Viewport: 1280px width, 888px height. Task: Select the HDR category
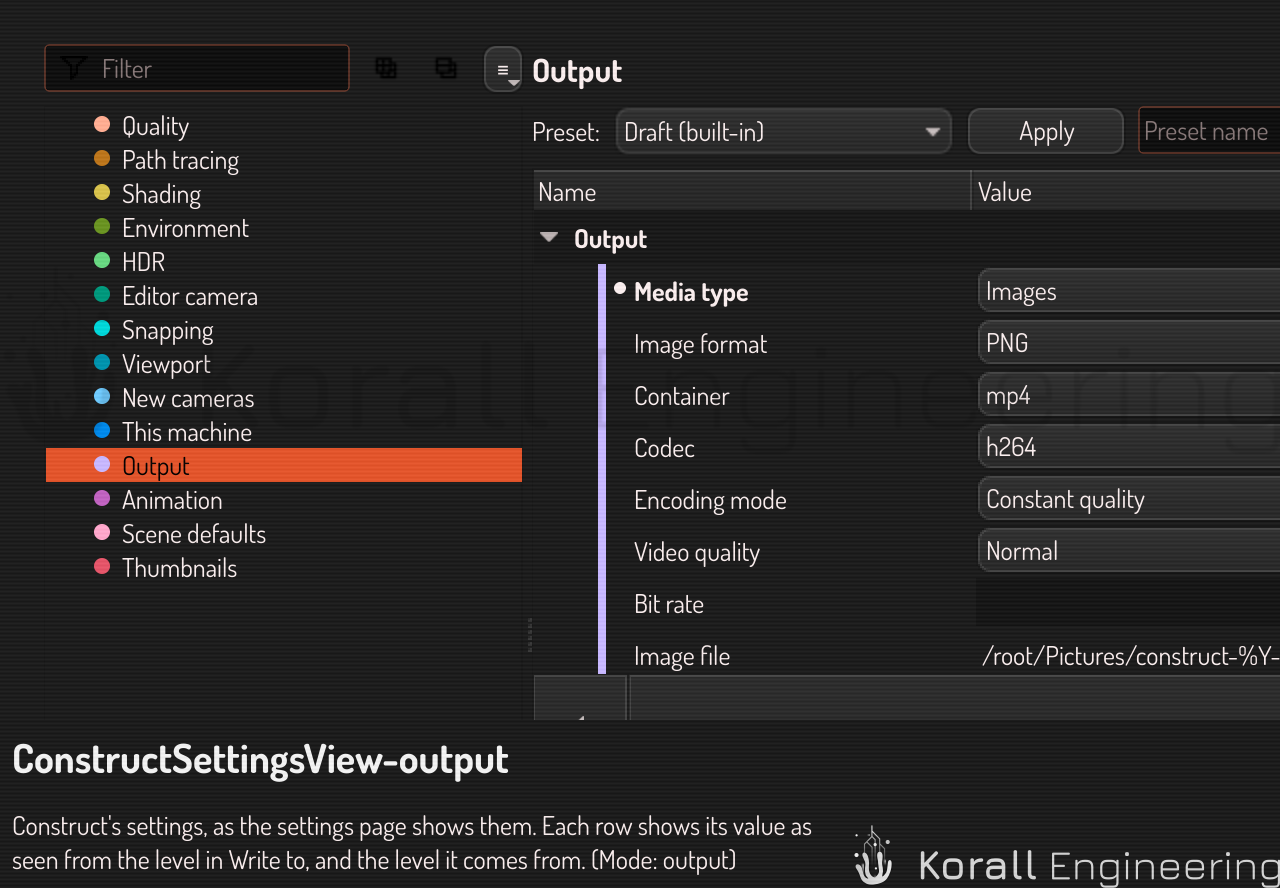284,262
